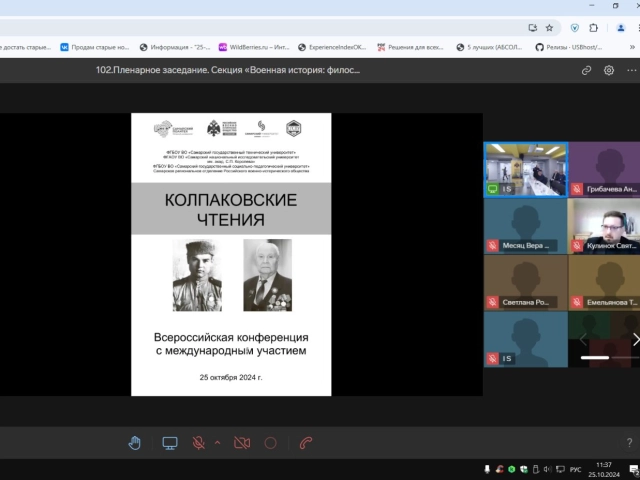640x480 pixels.
Task: Select Месяц Вера participant tile
Action: tap(526, 227)
